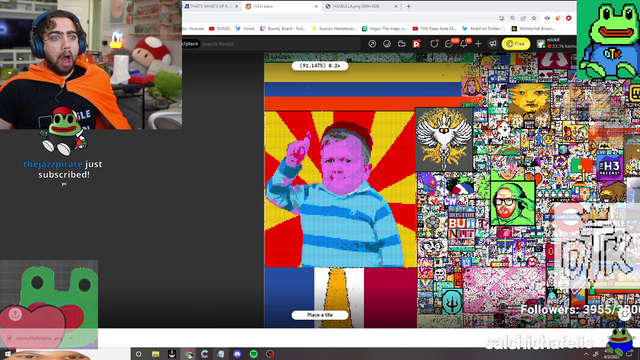Open the Mizkif on Twitter bookmark
640x360 pixels.
(x=484, y=29)
